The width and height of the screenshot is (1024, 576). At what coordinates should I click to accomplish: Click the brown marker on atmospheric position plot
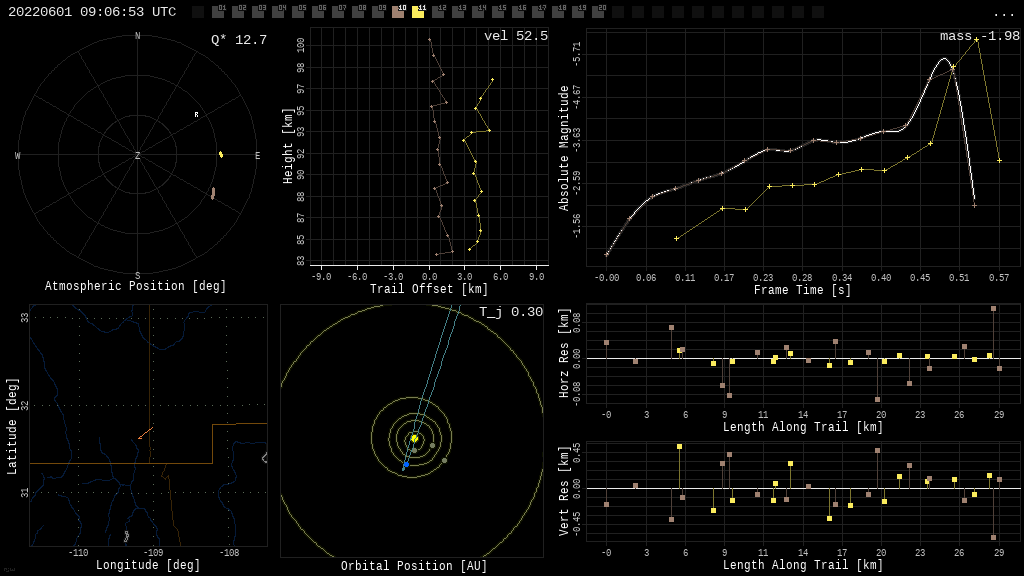coord(212,193)
